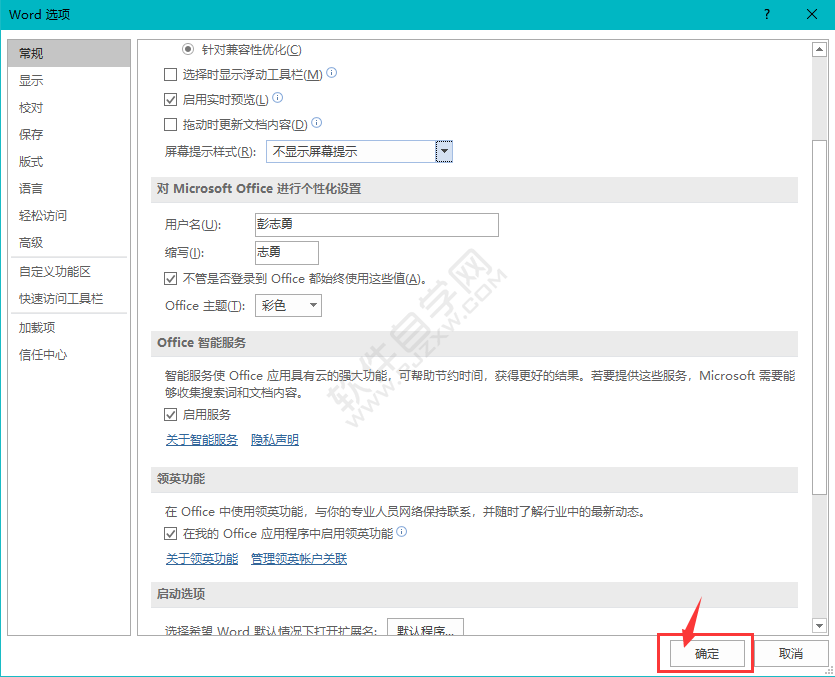Open the help question mark in the title bar
Screen dimensions: 835x677
pyautogui.click(x=766, y=14)
